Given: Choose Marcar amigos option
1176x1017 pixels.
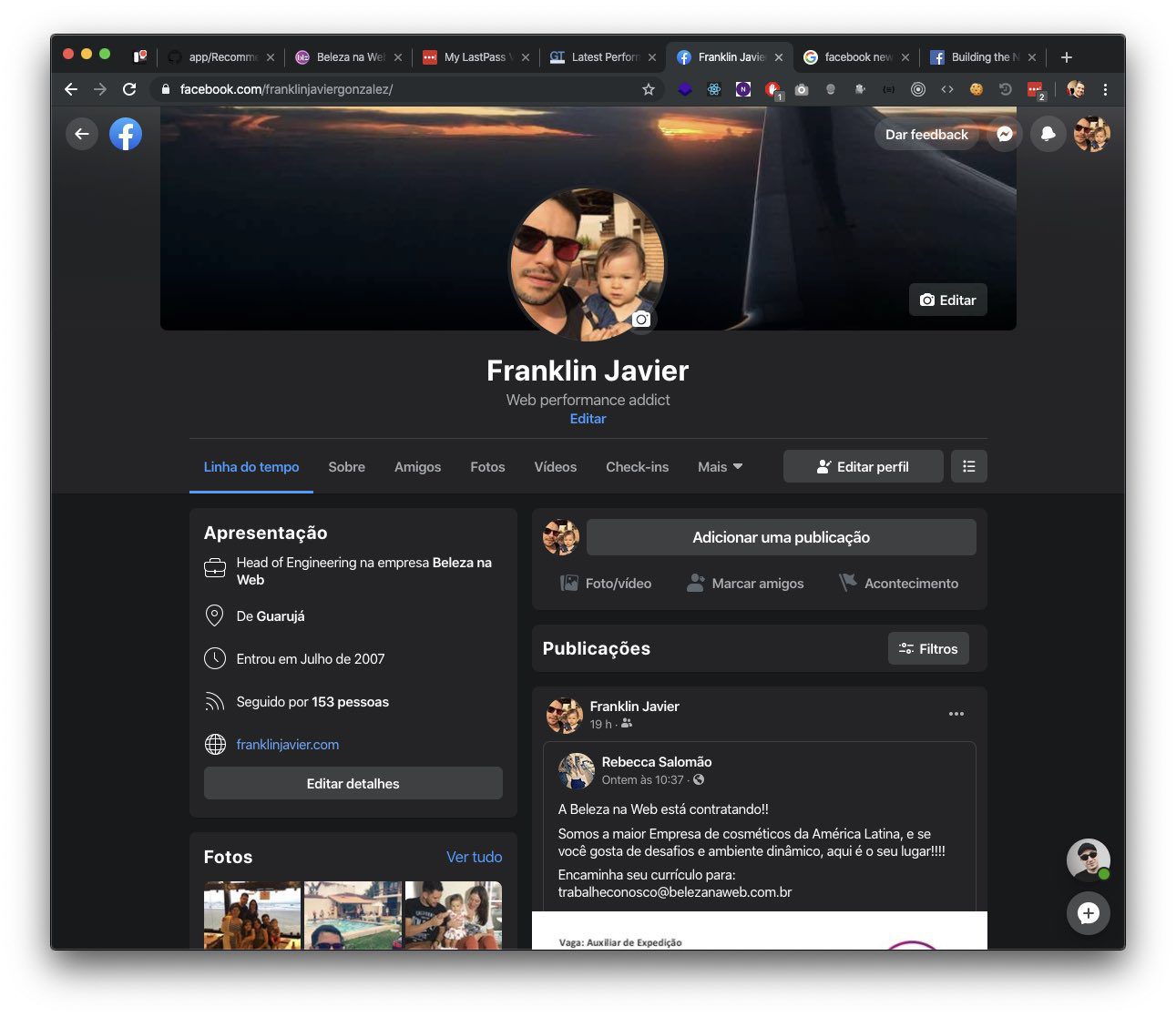Looking at the screenshot, I should pos(745,583).
